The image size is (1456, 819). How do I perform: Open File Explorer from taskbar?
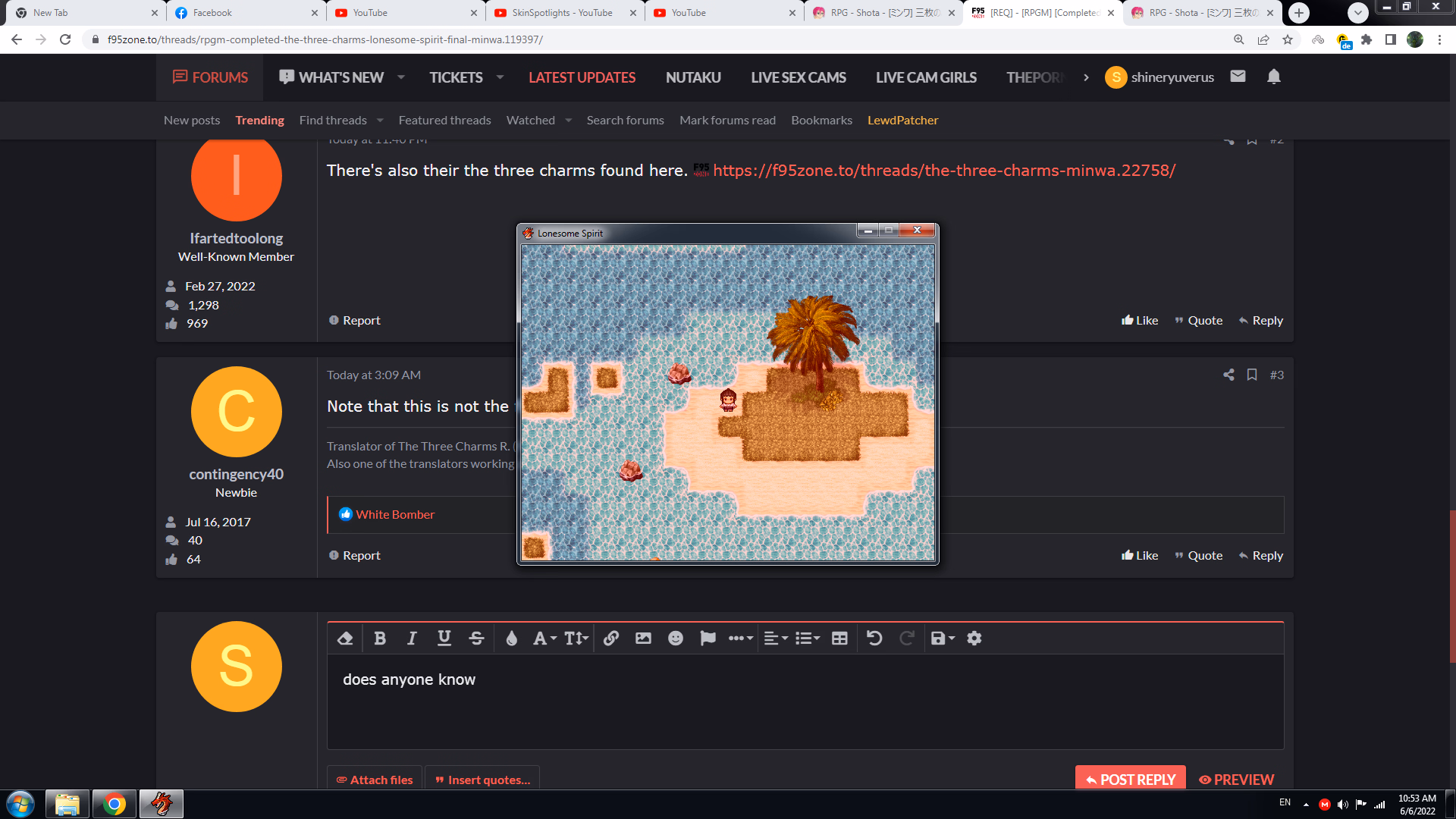pyautogui.click(x=67, y=804)
